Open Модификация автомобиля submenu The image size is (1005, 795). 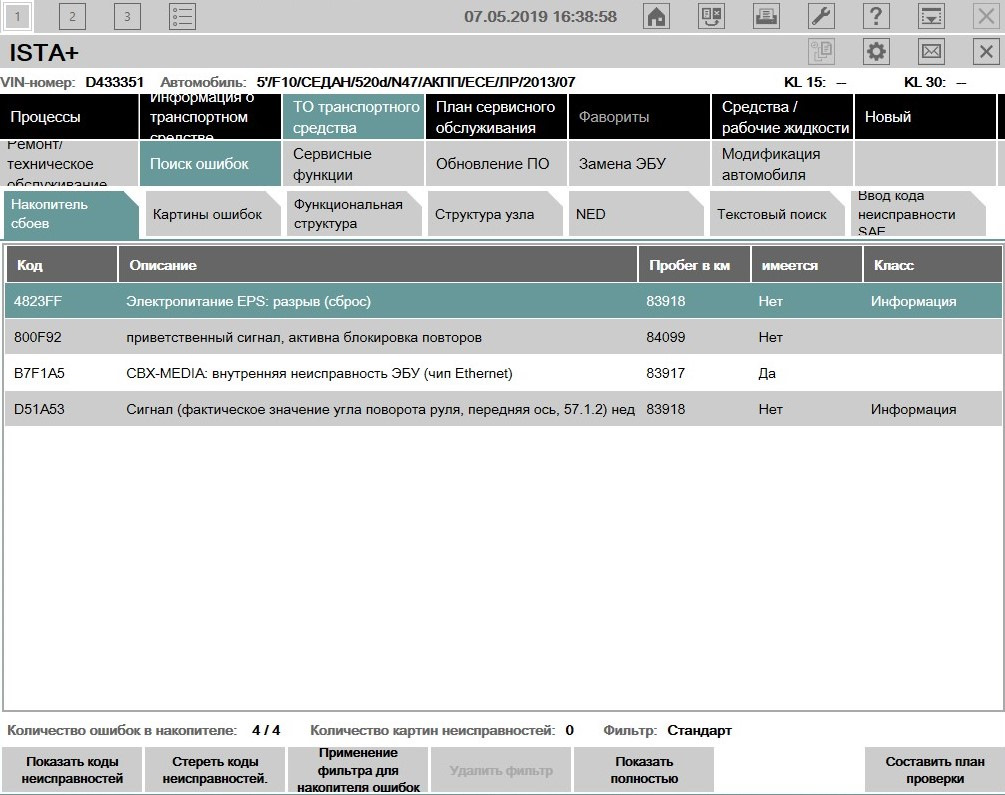pyautogui.click(x=782, y=163)
